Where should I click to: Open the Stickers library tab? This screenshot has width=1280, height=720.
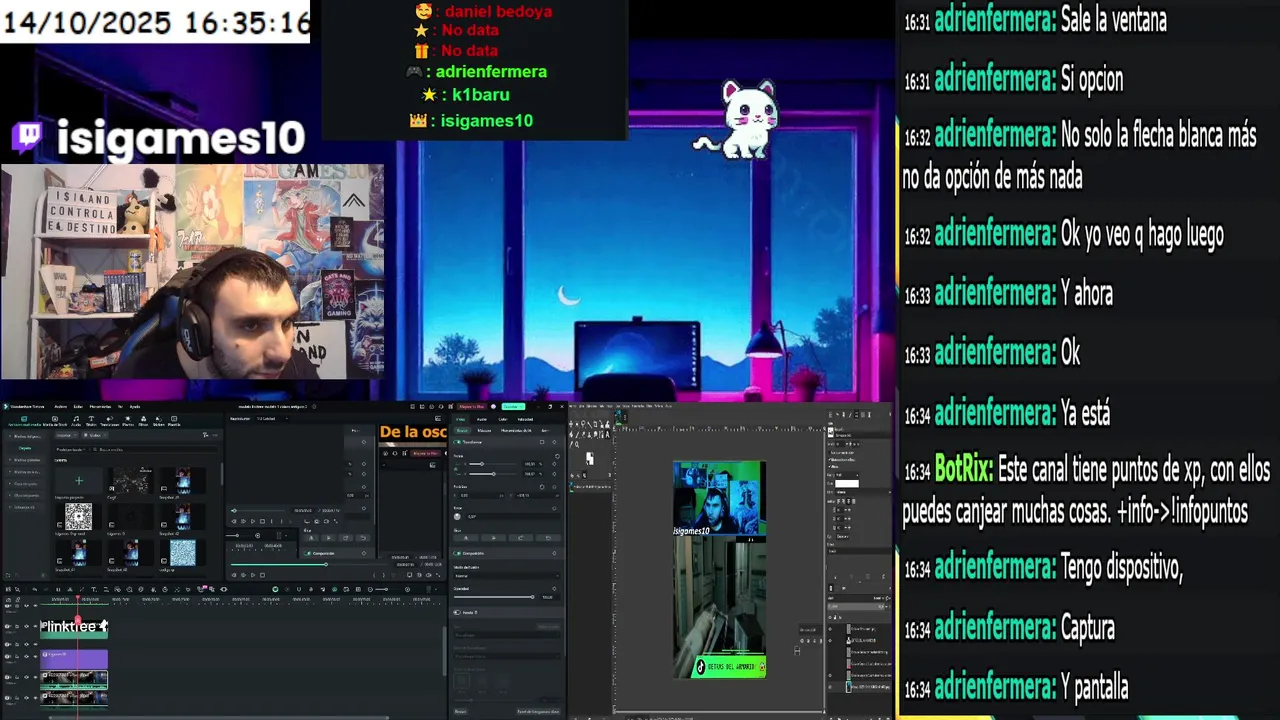tap(159, 421)
